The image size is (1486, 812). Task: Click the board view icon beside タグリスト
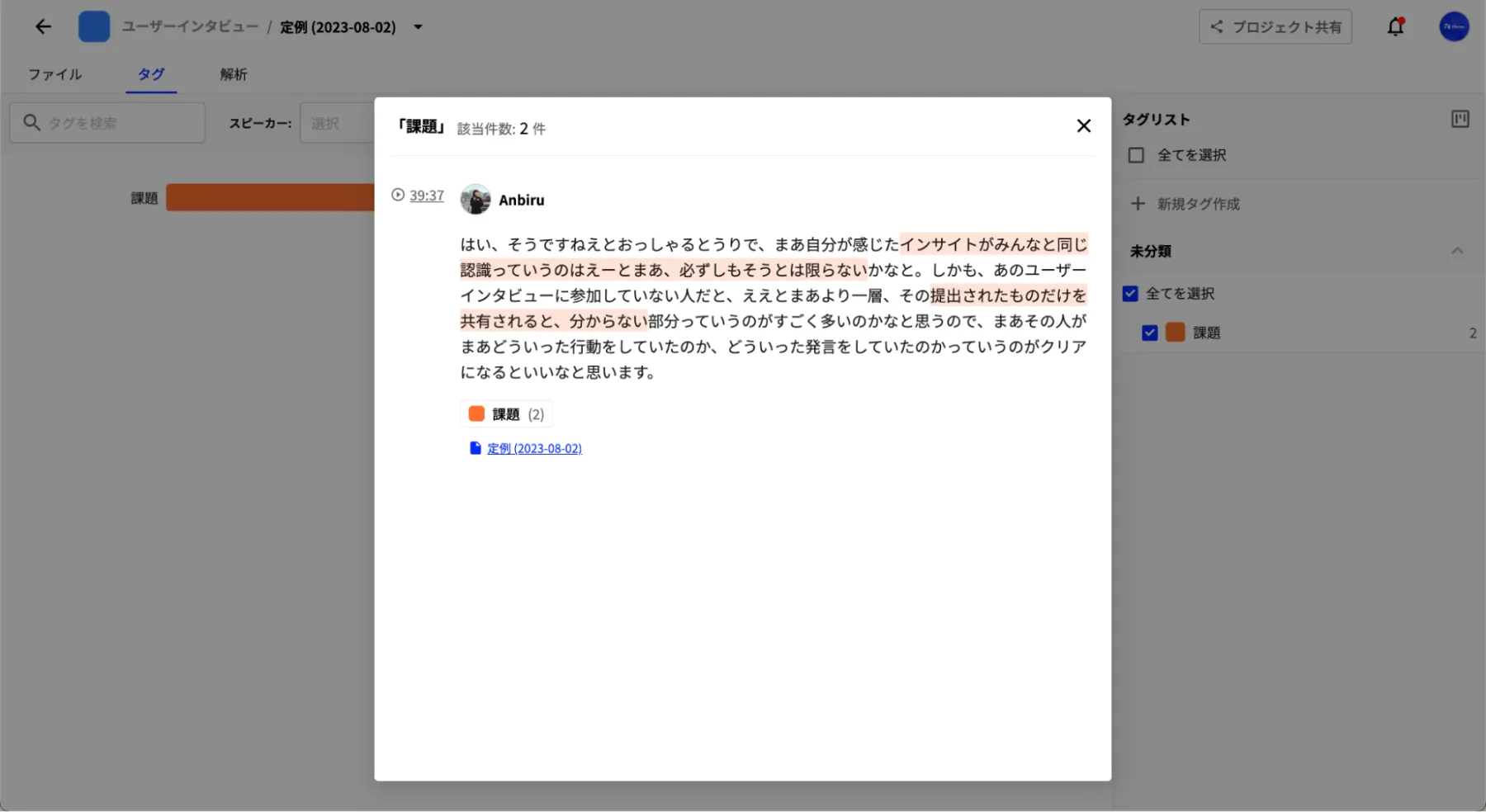(x=1460, y=120)
